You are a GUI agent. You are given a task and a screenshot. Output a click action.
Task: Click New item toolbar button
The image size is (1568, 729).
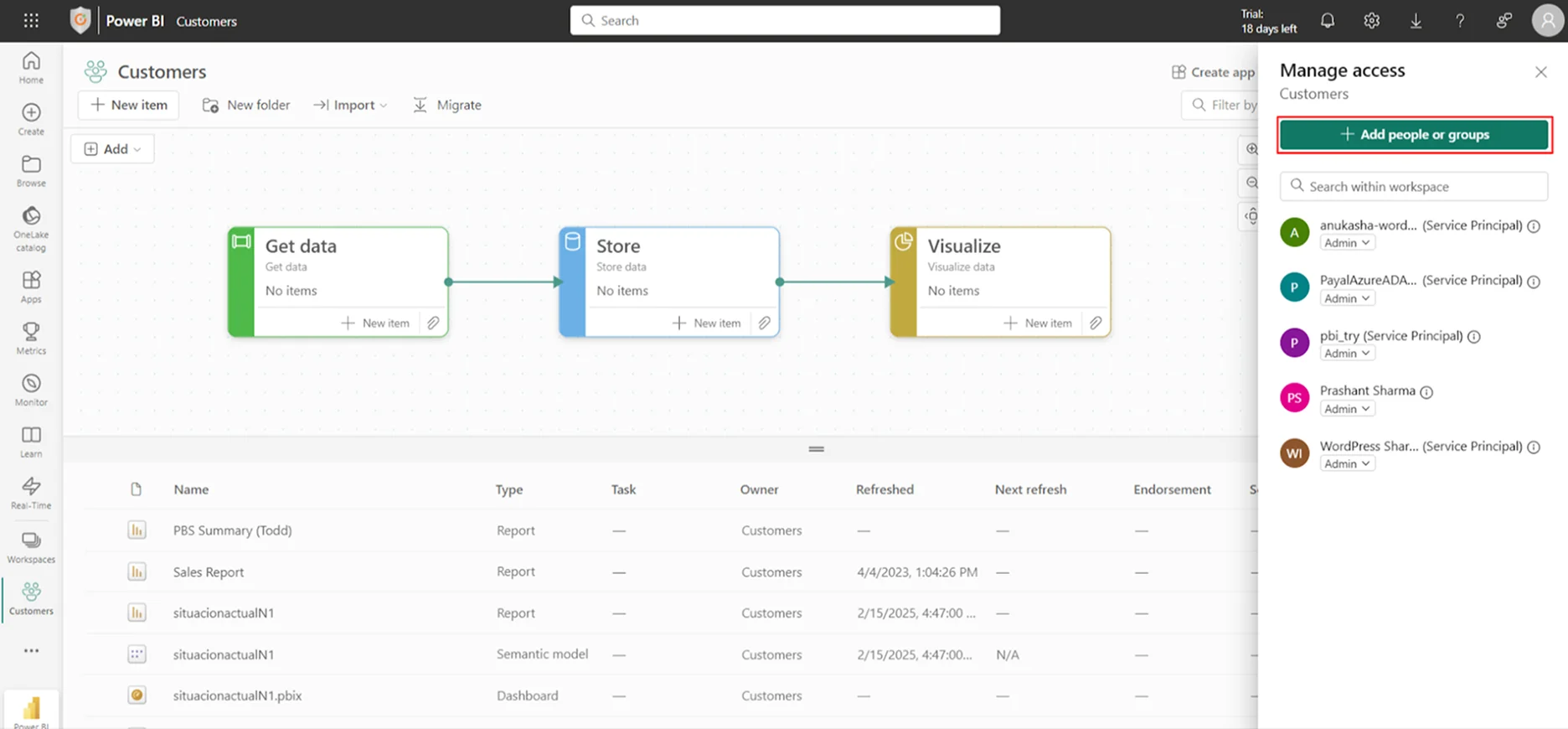pyautogui.click(x=128, y=105)
